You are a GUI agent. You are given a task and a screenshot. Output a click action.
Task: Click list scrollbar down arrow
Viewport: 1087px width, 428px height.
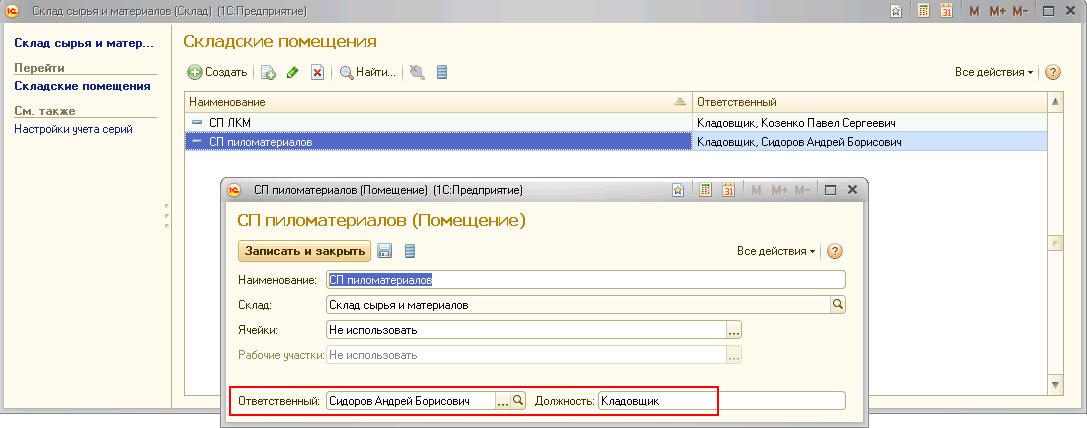1055,384
